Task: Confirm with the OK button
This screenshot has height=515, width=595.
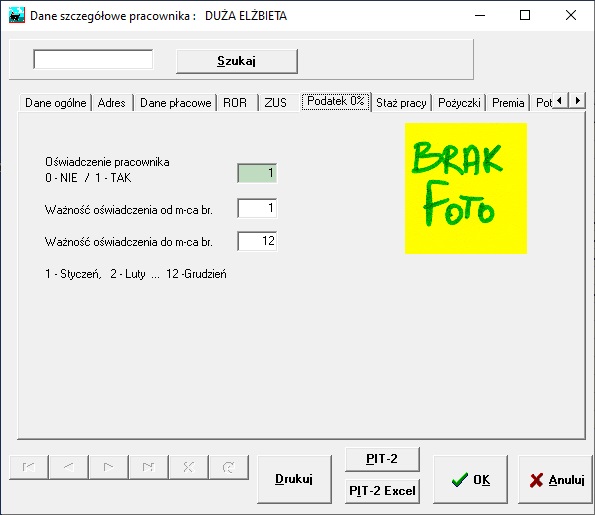Action: [471, 480]
